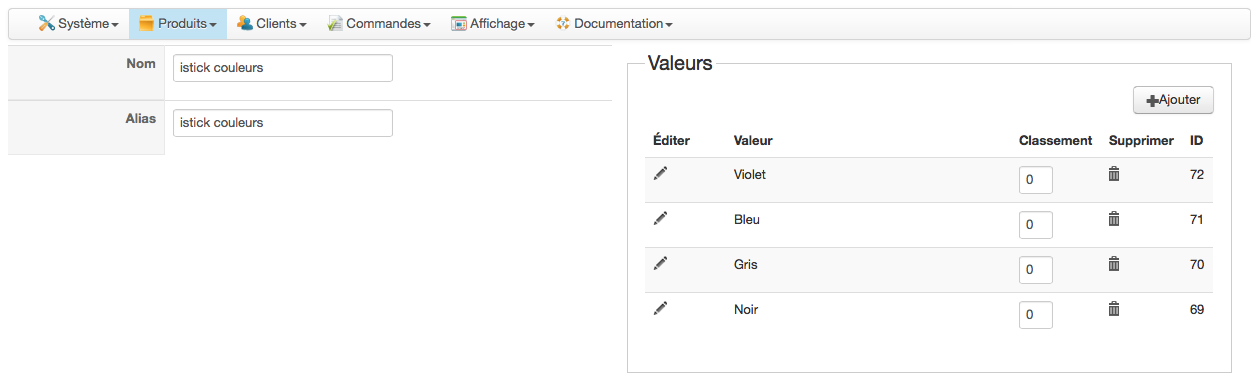Edit the Gris value with pencil icon
The width and height of the screenshot is (1251, 388).
click(x=660, y=263)
